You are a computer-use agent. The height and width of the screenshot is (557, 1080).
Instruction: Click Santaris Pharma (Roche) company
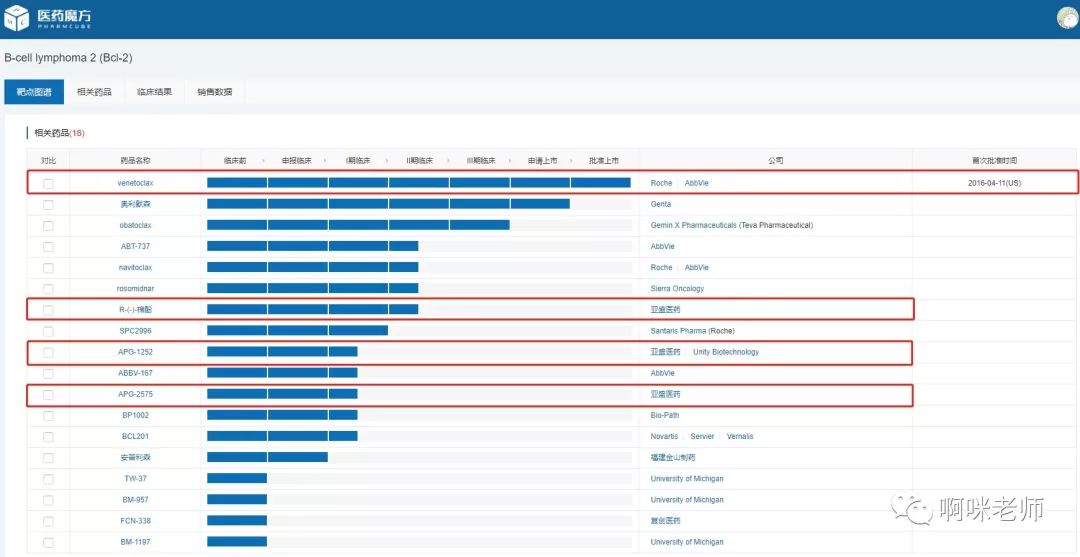[692, 331]
